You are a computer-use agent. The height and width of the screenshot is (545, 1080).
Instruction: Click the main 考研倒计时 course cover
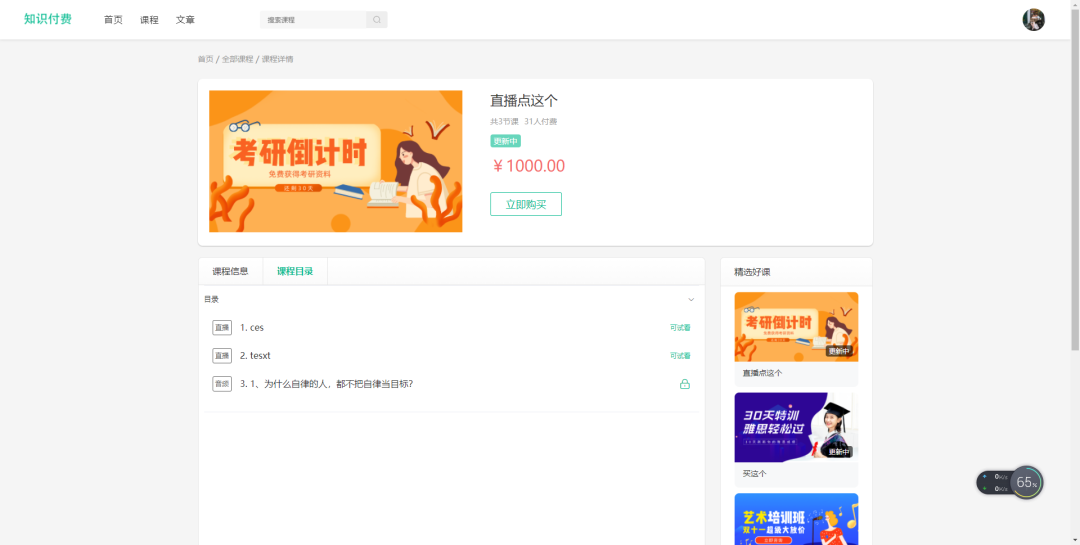tap(335, 161)
